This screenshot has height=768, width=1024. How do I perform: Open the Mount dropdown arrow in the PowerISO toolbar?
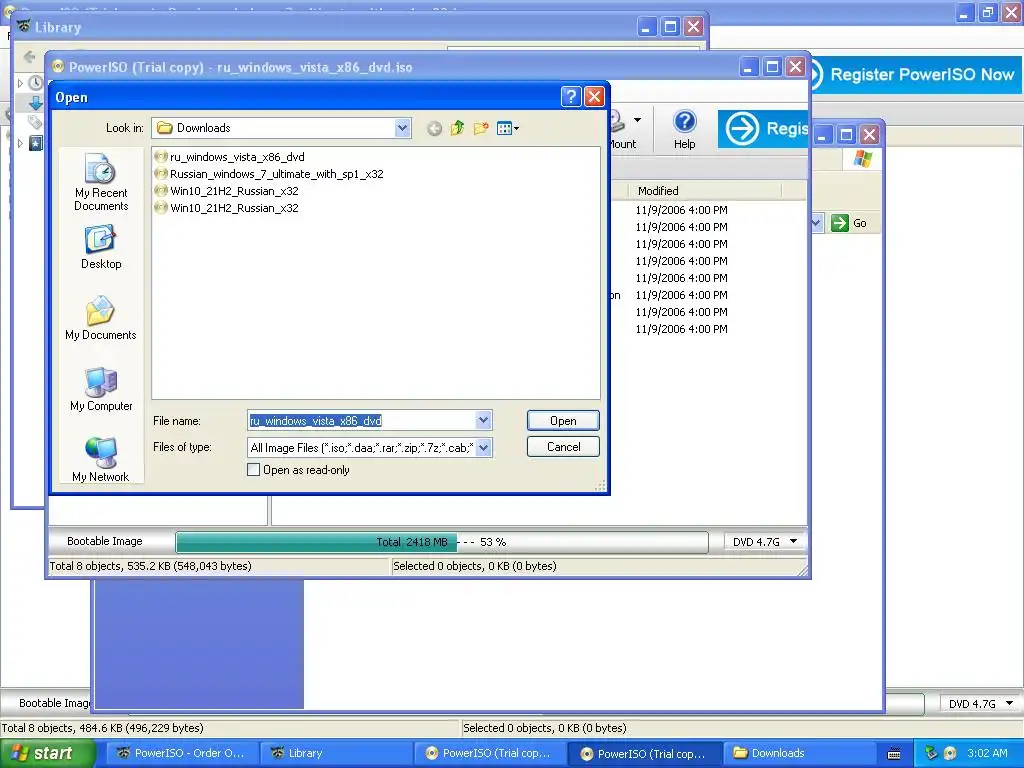click(637, 120)
